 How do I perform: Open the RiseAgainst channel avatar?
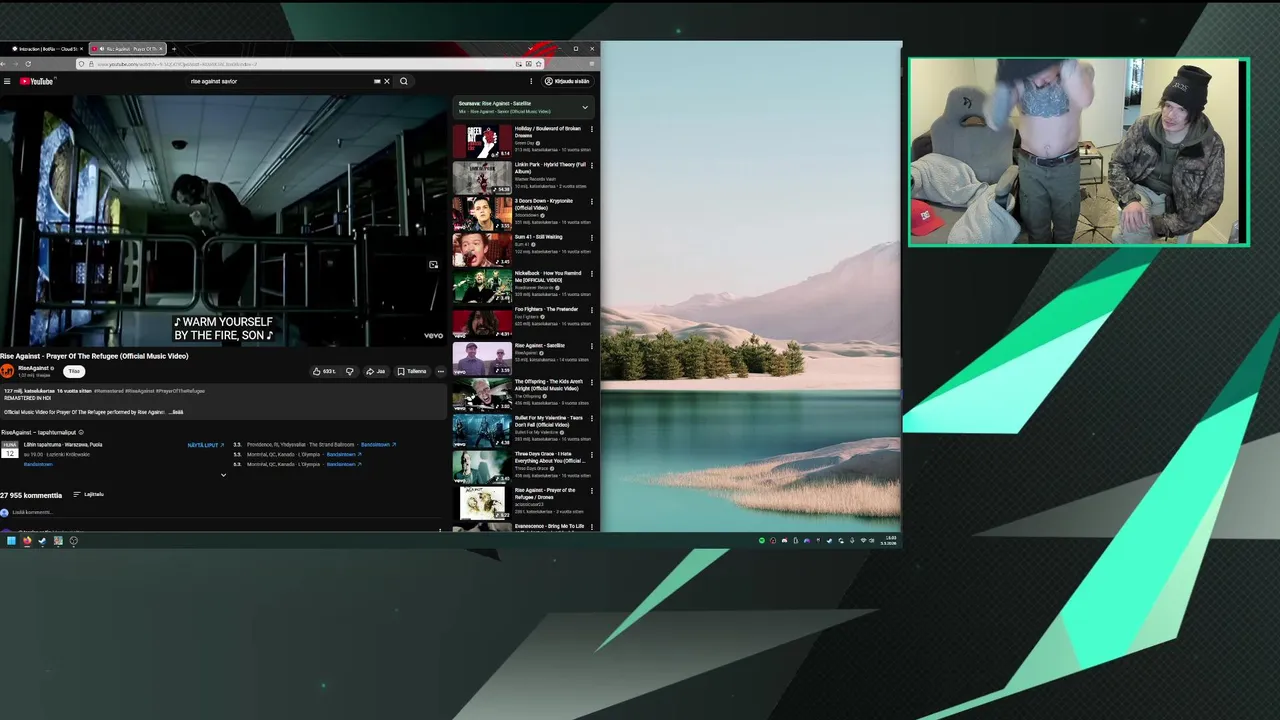[x=7, y=371]
